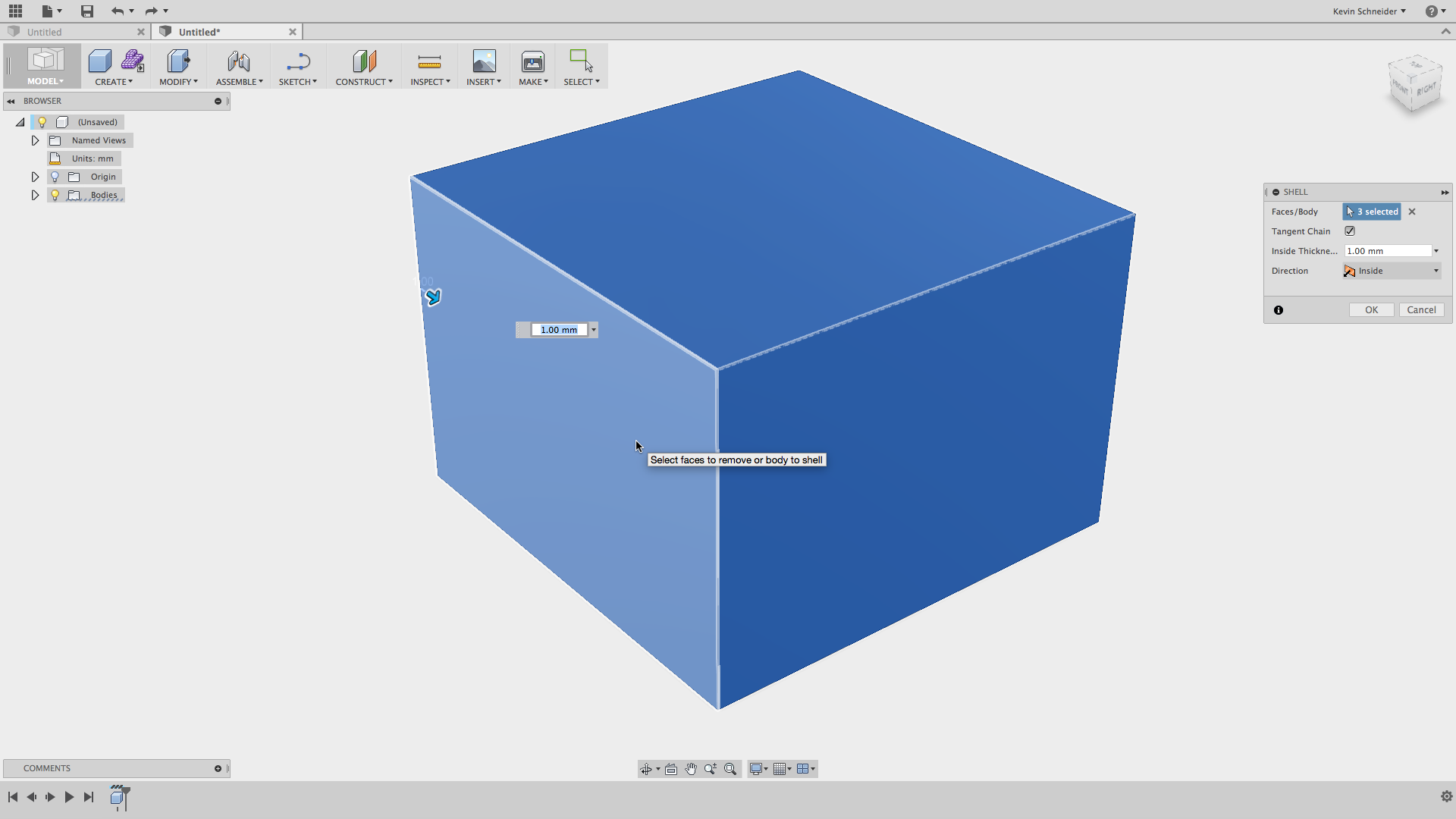Switch to the first Untitled tab
The width and height of the screenshot is (1456, 819).
[x=75, y=32]
